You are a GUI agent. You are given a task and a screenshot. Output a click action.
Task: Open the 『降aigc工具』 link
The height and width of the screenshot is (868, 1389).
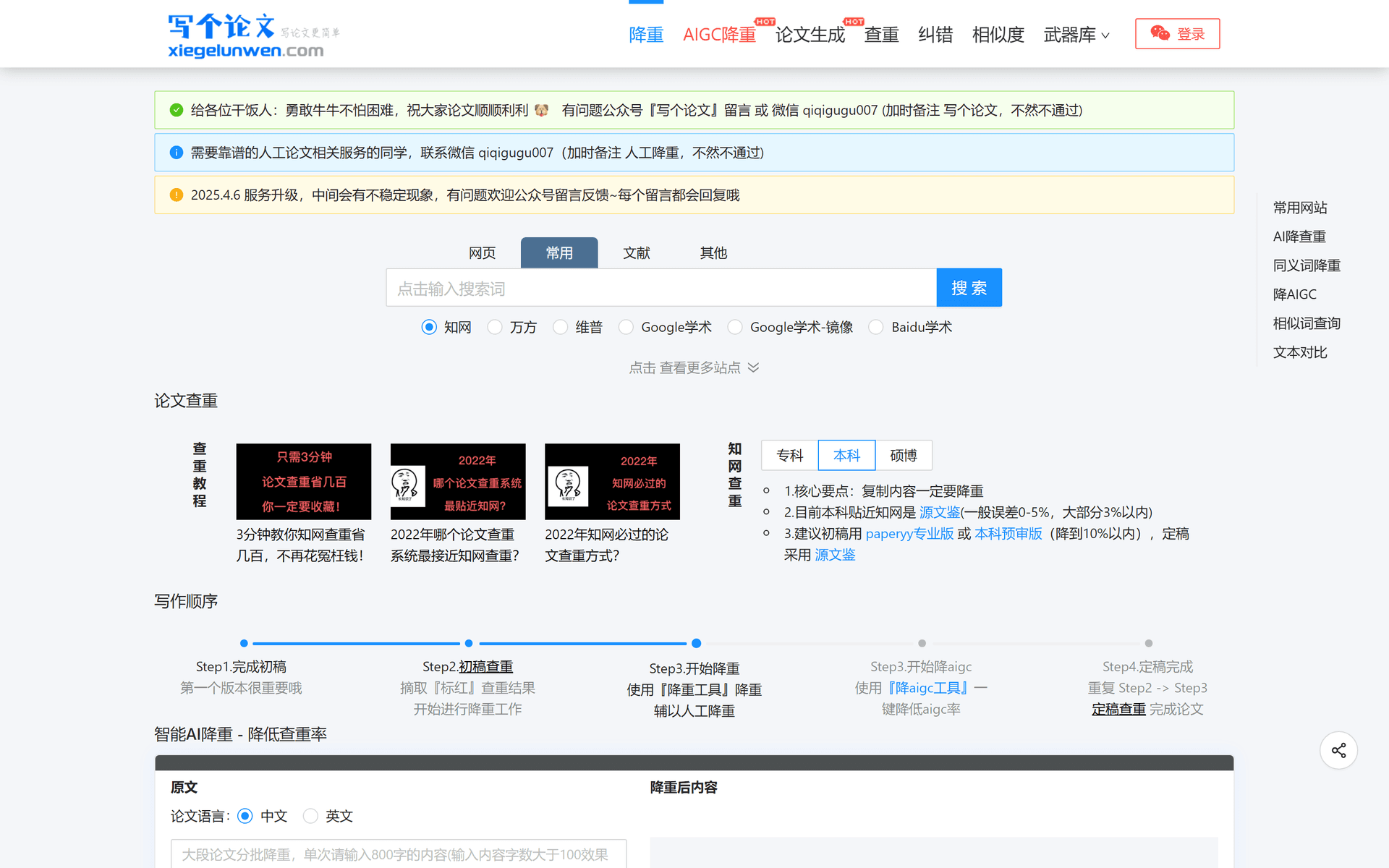[927, 688]
